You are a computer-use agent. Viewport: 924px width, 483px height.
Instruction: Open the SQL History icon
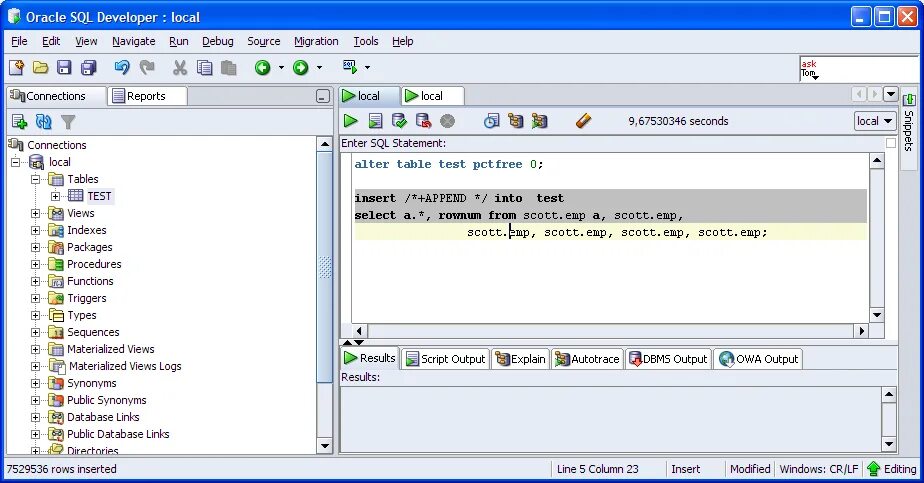pos(491,121)
